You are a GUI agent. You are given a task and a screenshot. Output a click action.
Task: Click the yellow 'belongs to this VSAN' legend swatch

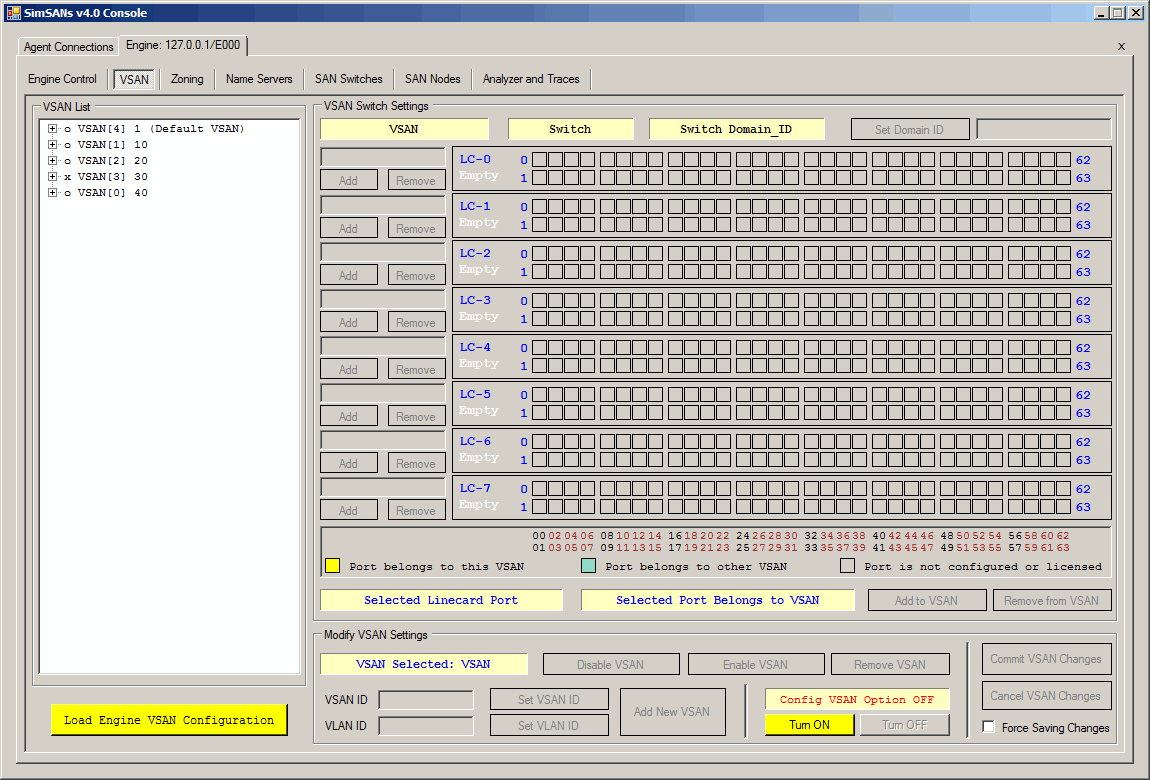coord(333,566)
